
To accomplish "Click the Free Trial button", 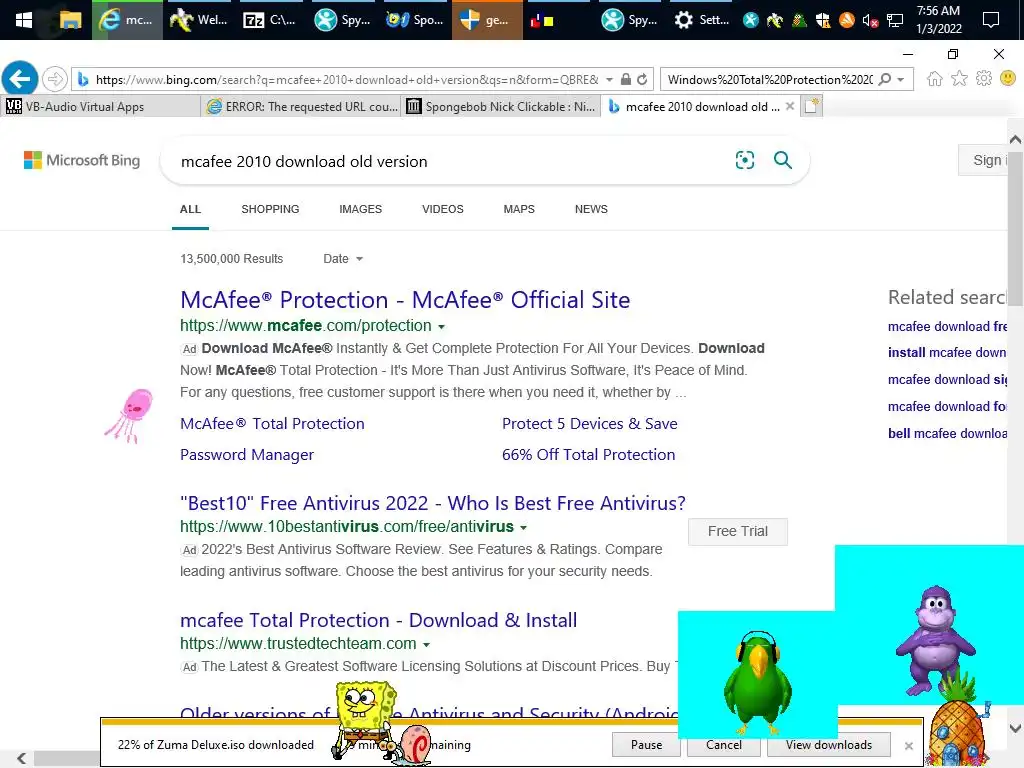I will coord(737,531).
